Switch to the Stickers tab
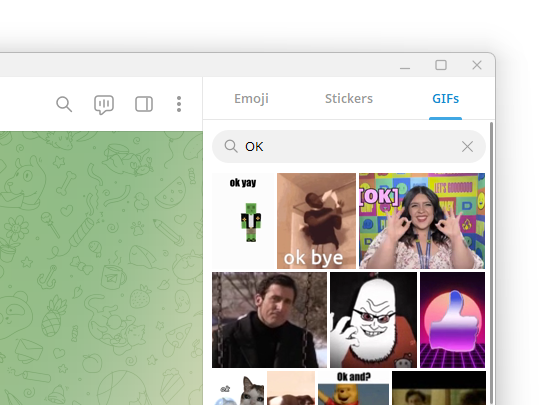The height and width of the screenshot is (405, 540). [349, 98]
